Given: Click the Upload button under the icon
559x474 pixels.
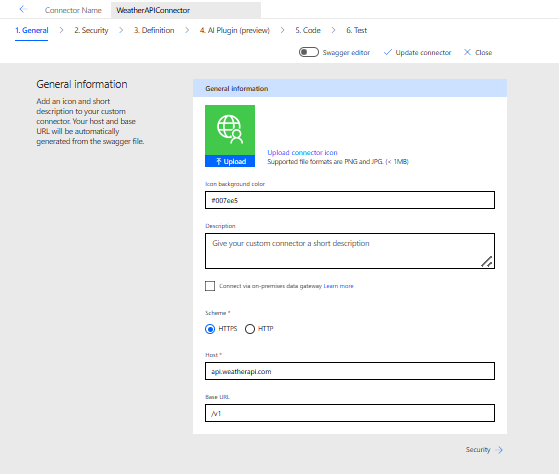Looking at the screenshot, I should pyautogui.click(x=230, y=161).
